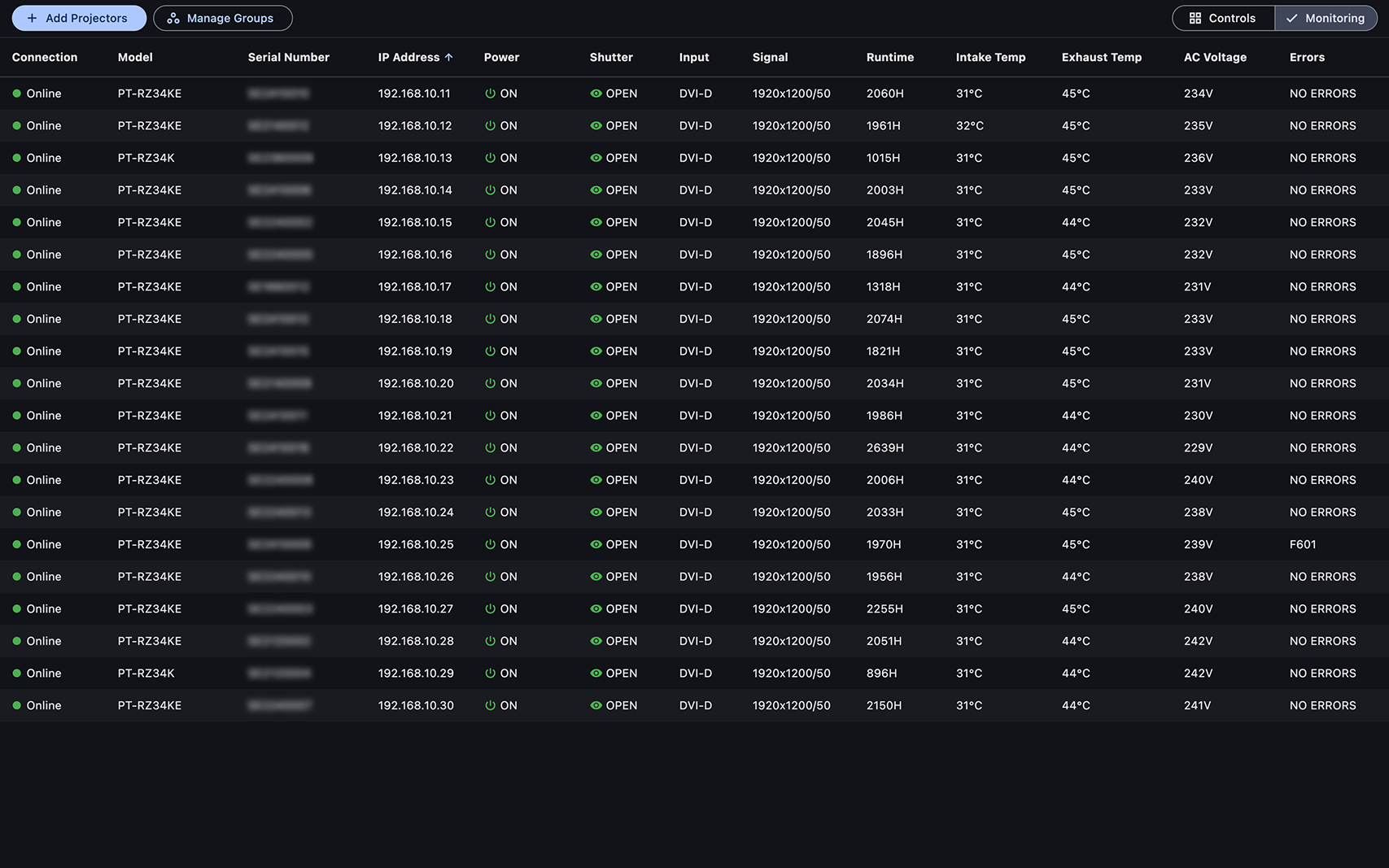Click the power icon for 192.168.10.11
This screenshot has height=868, width=1389.
click(x=490, y=94)
